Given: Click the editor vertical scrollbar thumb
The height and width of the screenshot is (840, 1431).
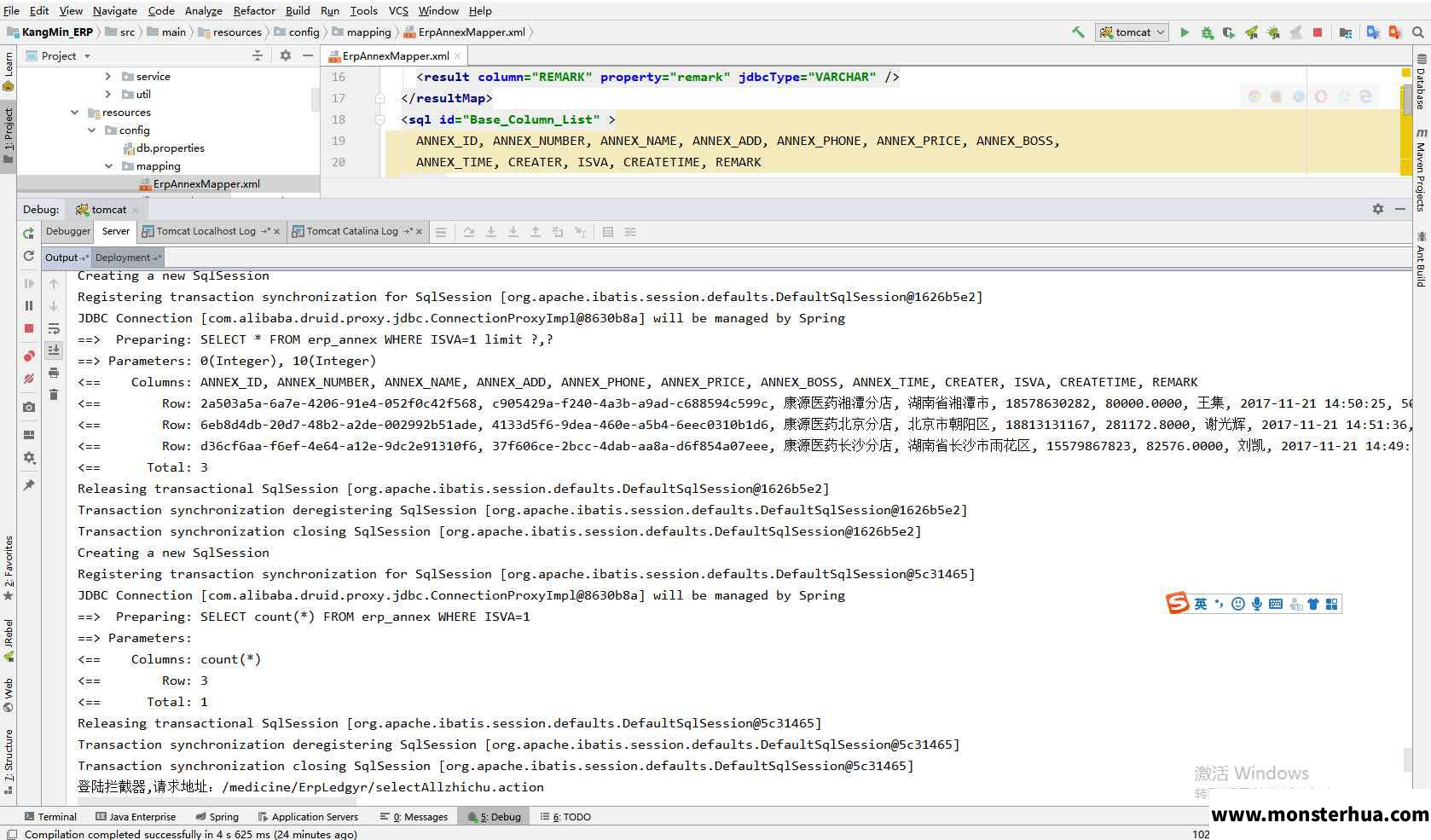Looking at the screenshot, I should pos(1407,99).
